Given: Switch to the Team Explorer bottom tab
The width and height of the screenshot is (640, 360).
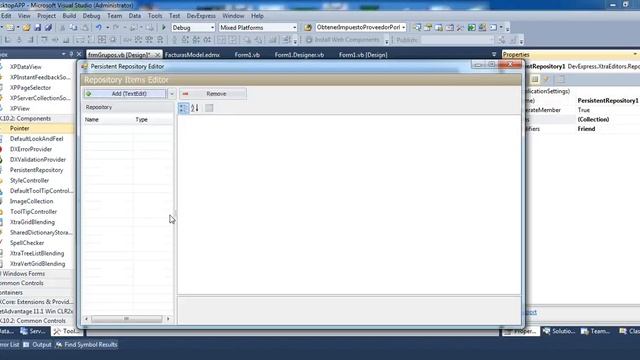Looking at the screenshot, I should (x=596, y=331).
